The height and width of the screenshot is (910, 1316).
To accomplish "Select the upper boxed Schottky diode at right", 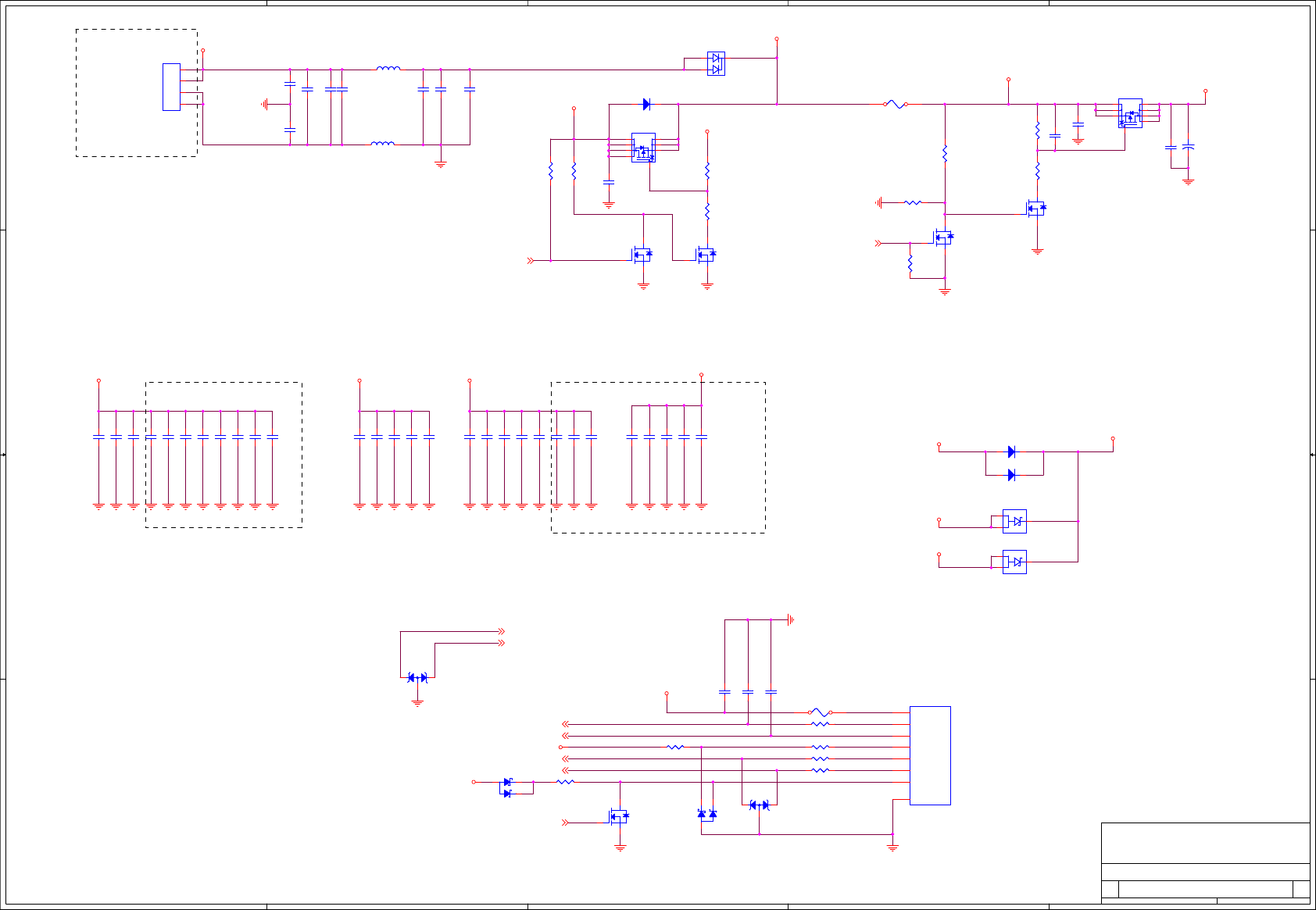I will [x=1014, y=521].
